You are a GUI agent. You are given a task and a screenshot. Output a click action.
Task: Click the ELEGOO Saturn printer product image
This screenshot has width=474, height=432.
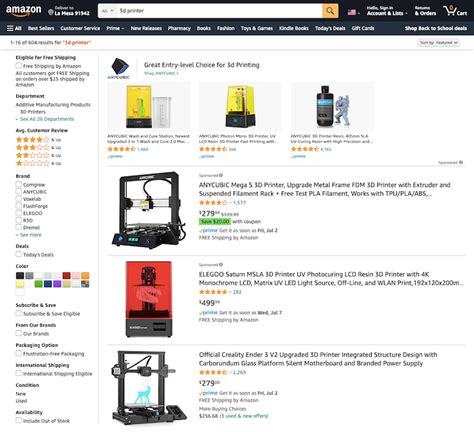click(x=149, y=299)
